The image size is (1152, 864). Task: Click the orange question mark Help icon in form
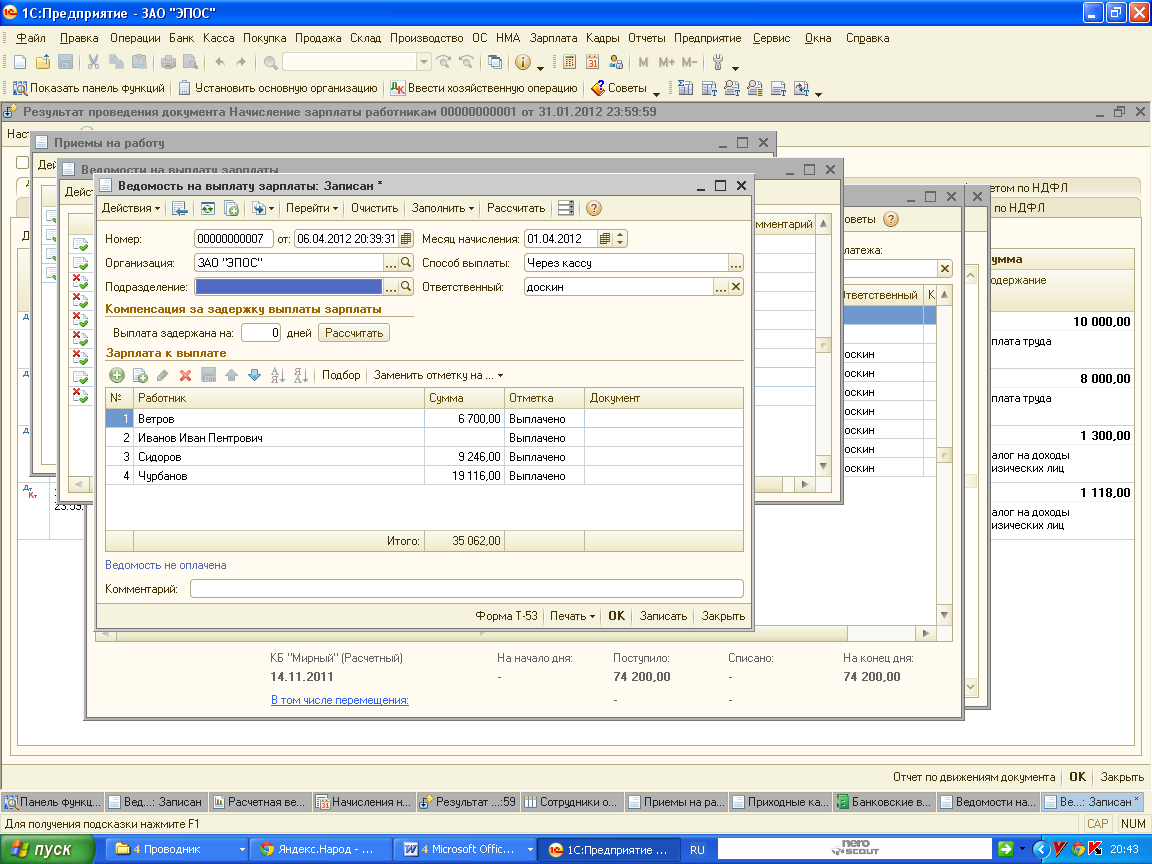(594, 209)
